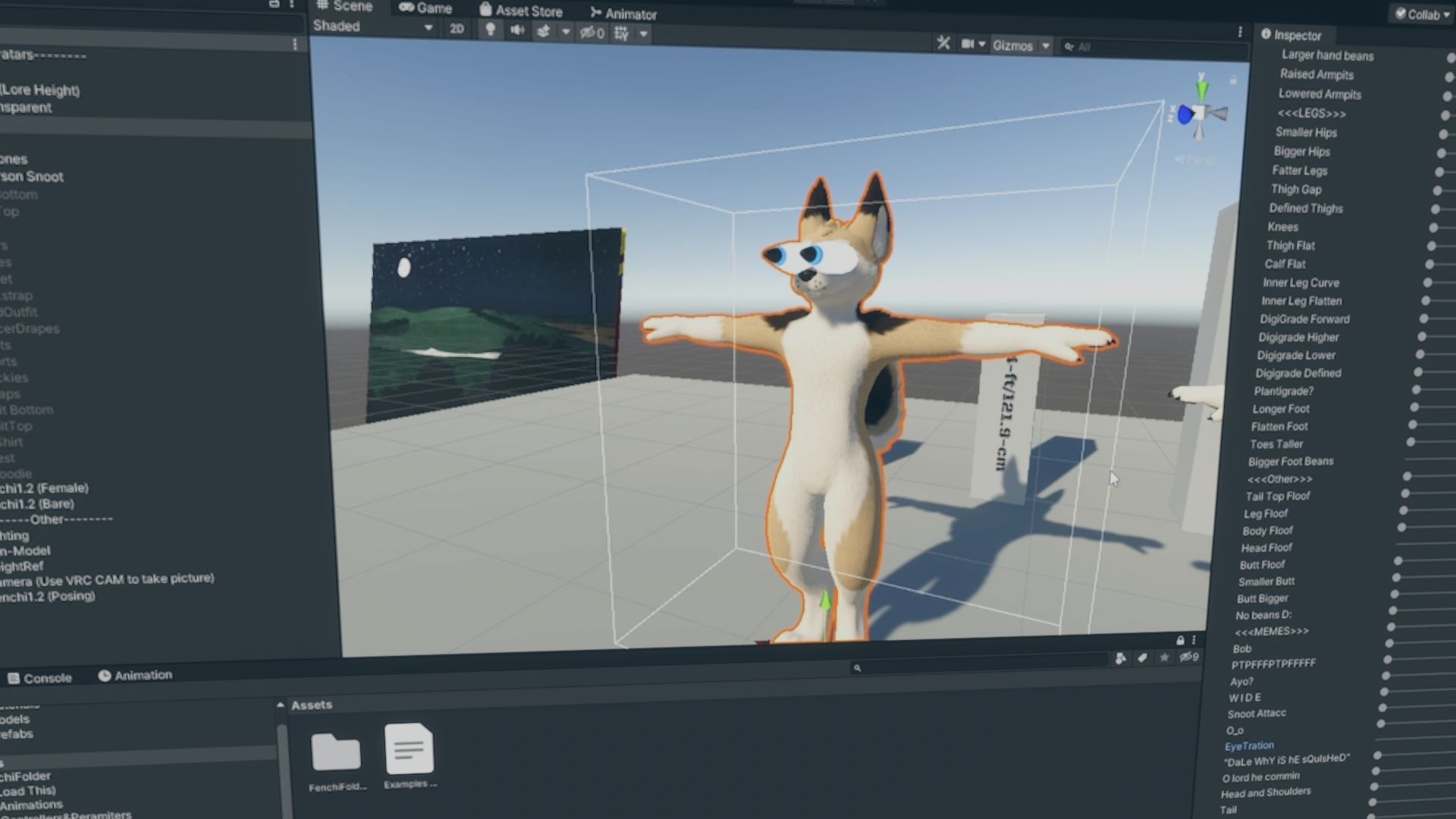
Task: Search by label tag icon in Project
Action: tap(1143, 657)
